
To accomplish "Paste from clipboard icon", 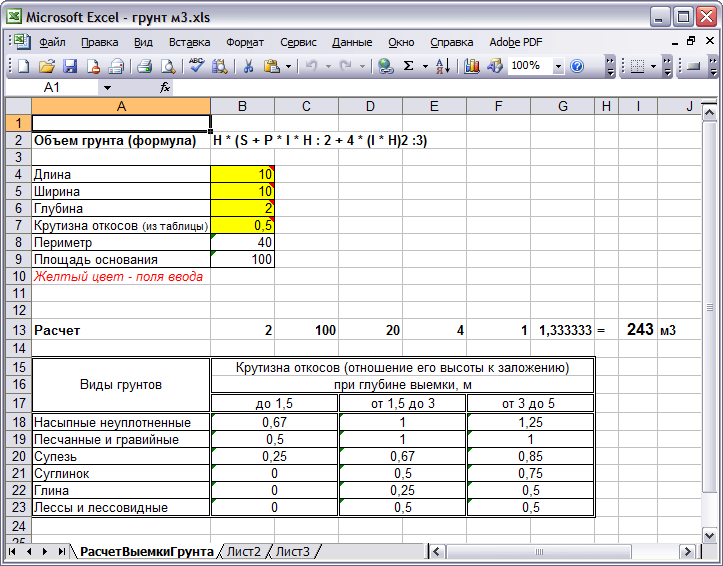I will point(272,66).
